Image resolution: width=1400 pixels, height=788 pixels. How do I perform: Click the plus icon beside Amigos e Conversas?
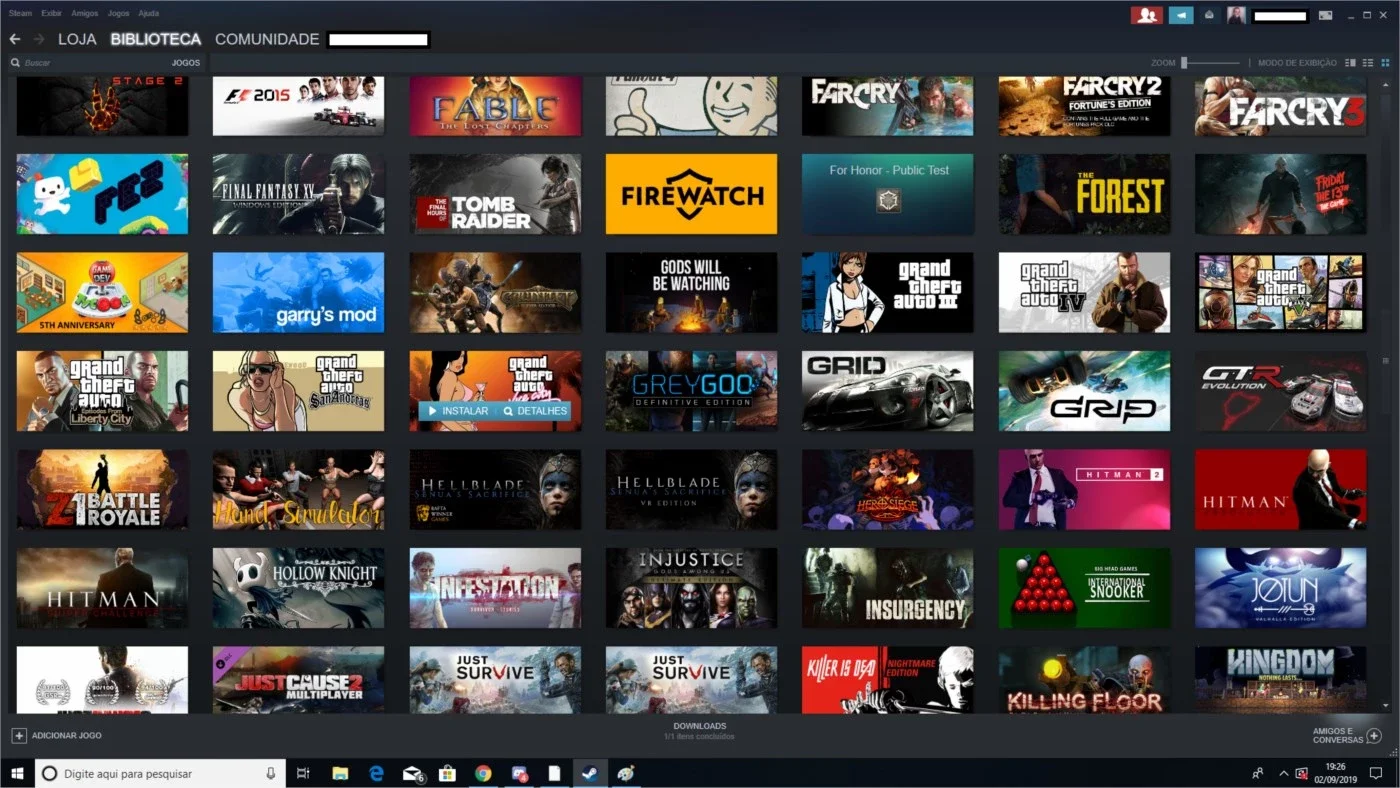click(x=1374, y=735)
